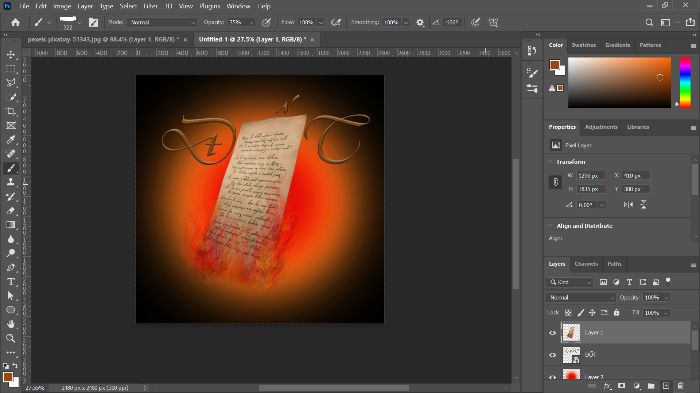Switch to the Channels tab

(x=586, y=264)
